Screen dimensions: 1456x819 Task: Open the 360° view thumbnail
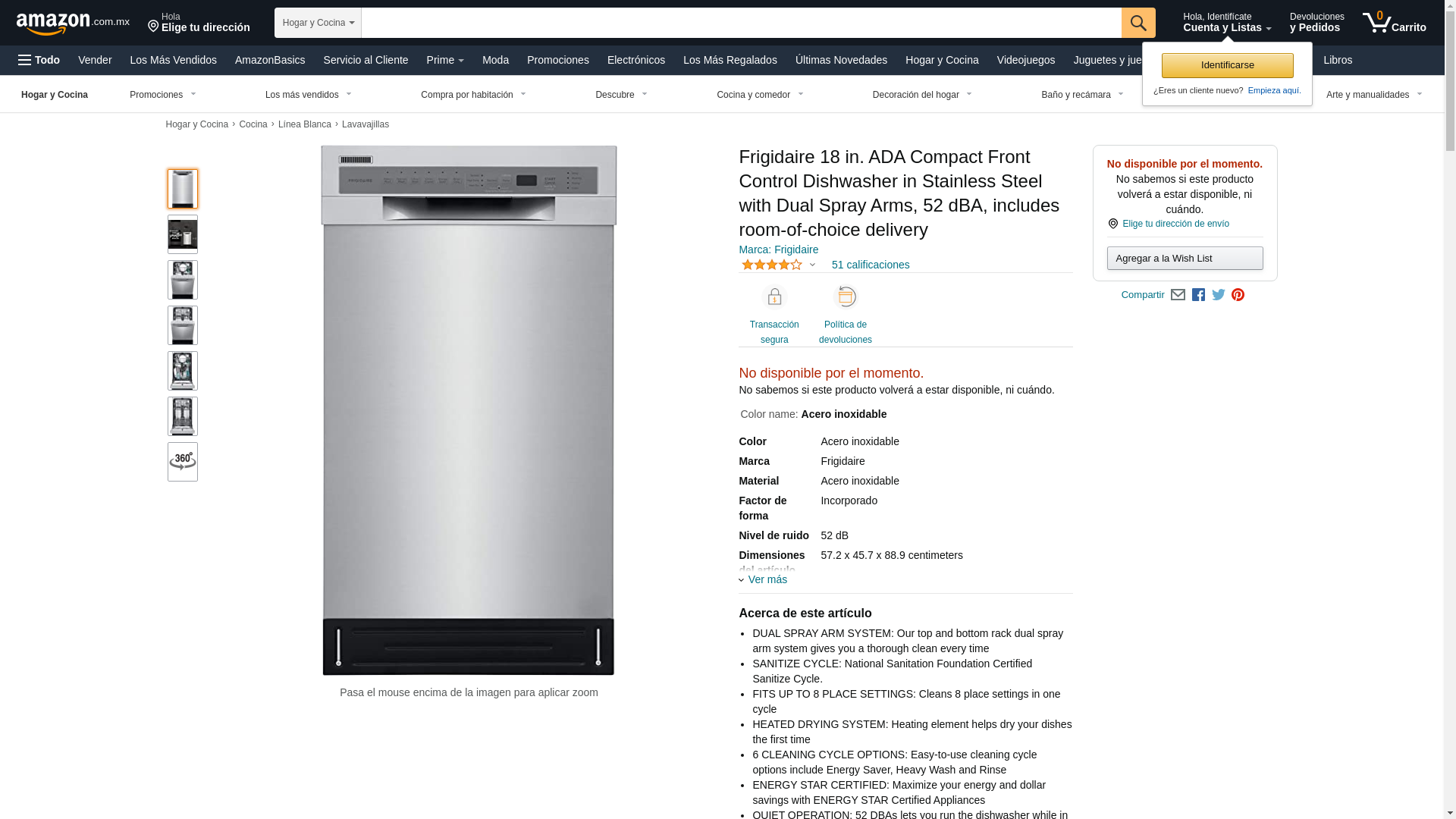[x=183, y=462]
